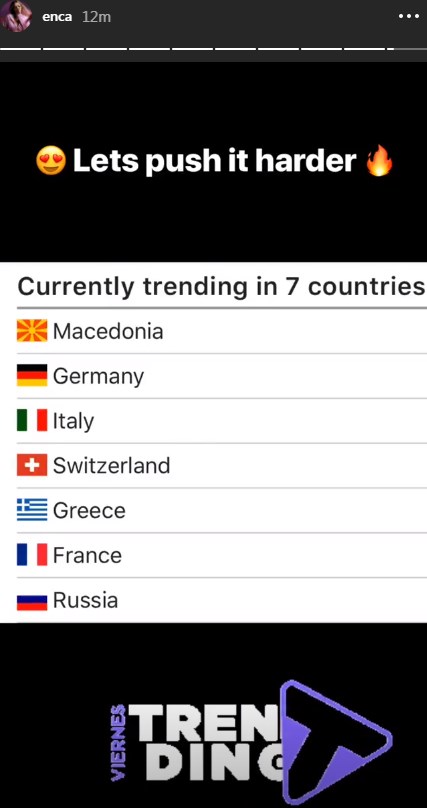Select the Greece country label
This screenshot has width=427, height=808.
coord(89,511)
